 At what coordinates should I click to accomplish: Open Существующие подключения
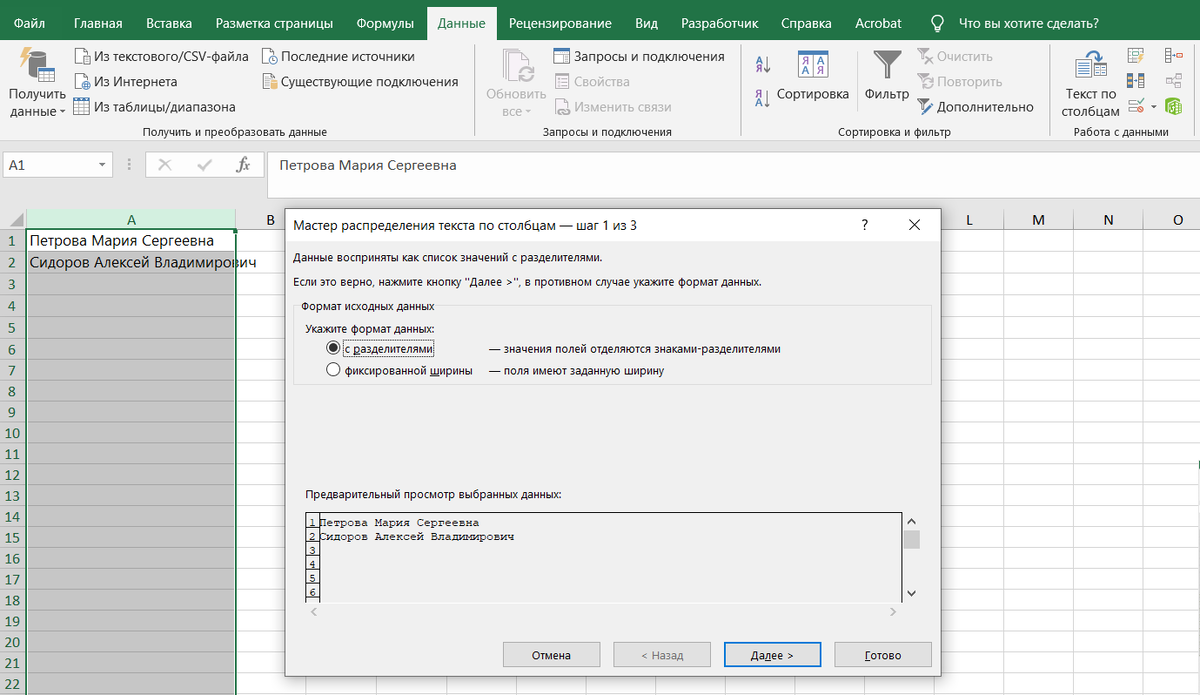coord(360,81)
